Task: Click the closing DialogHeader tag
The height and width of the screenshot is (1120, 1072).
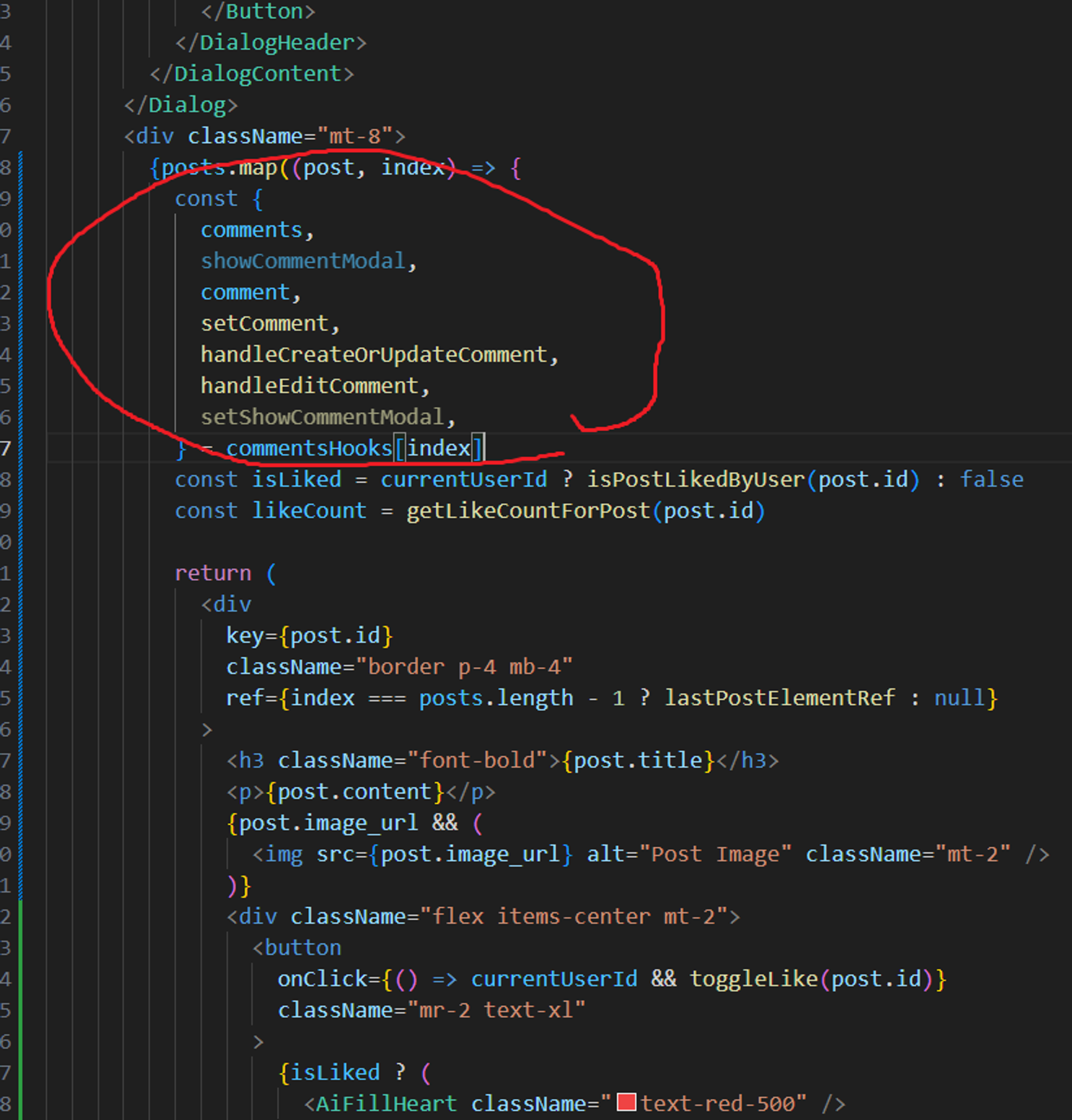Action: [x=277, y=43]
